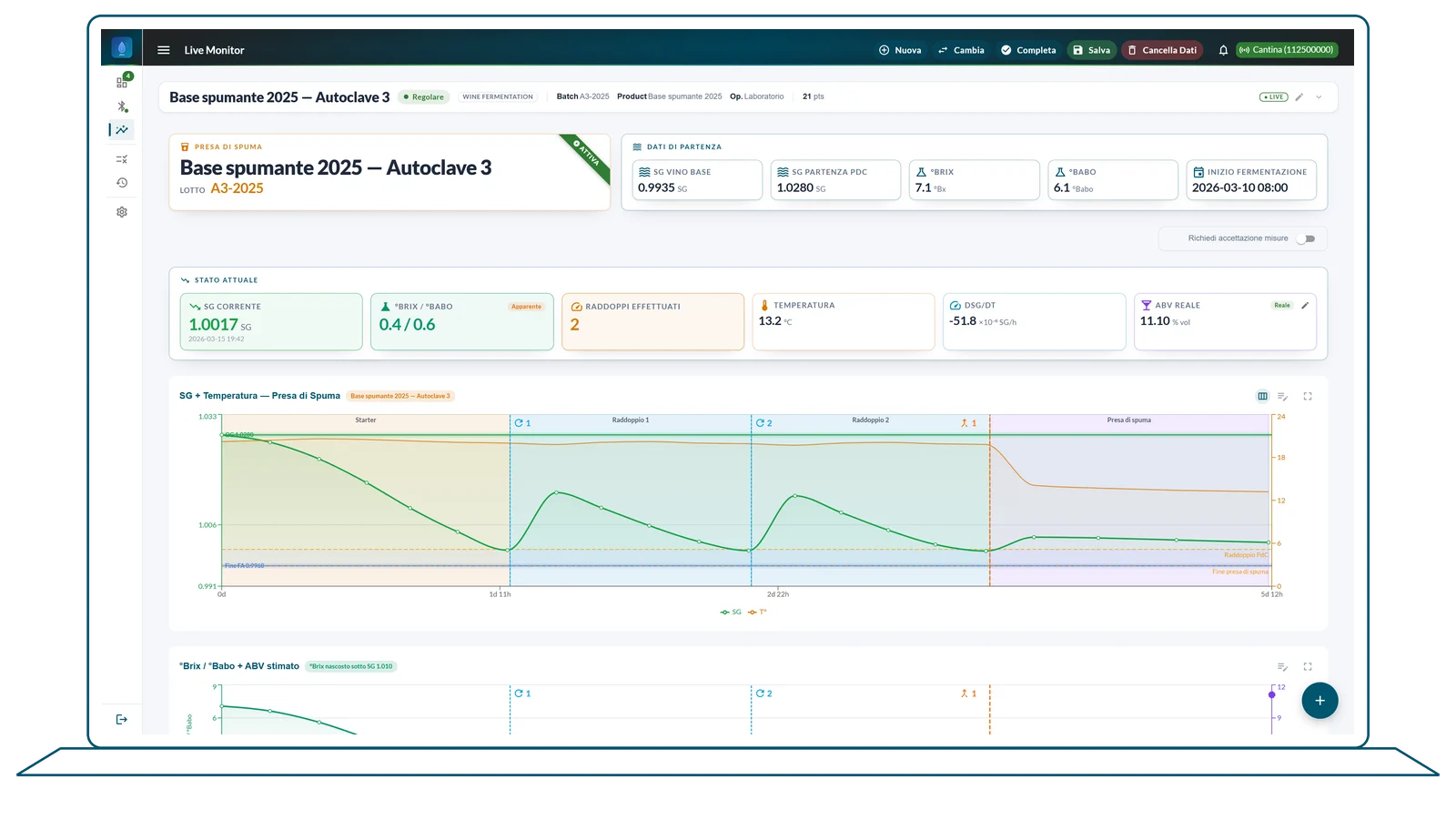Click the Regolare status chip
This screenshot has width=1456, height=820.
click(424, 96)
